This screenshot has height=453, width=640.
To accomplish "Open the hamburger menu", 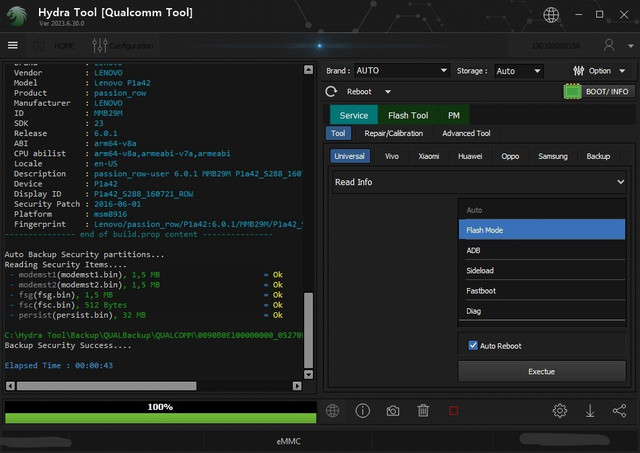I will pyautogui.click(x=13, y=45).
